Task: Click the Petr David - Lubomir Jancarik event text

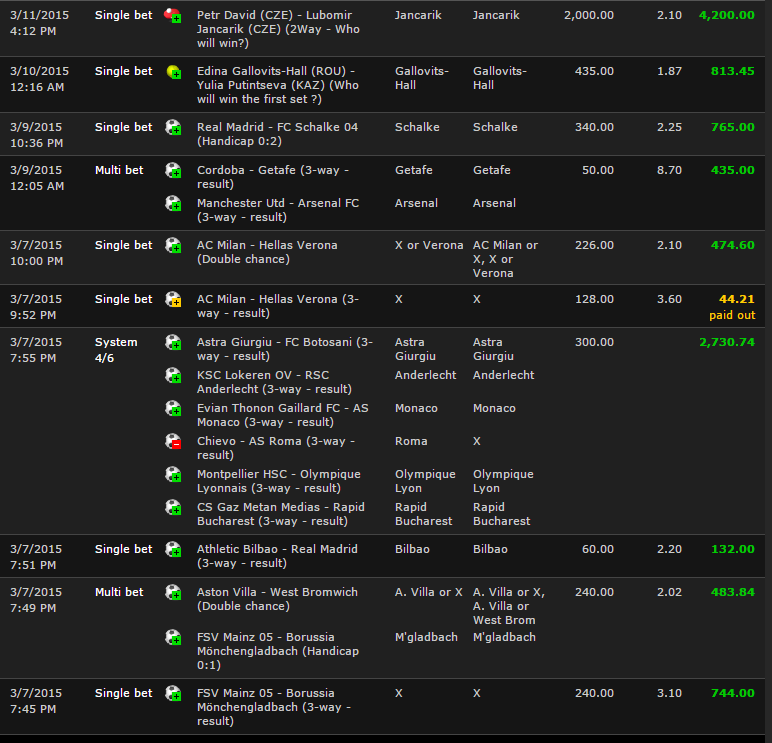Action: point(278,29)
